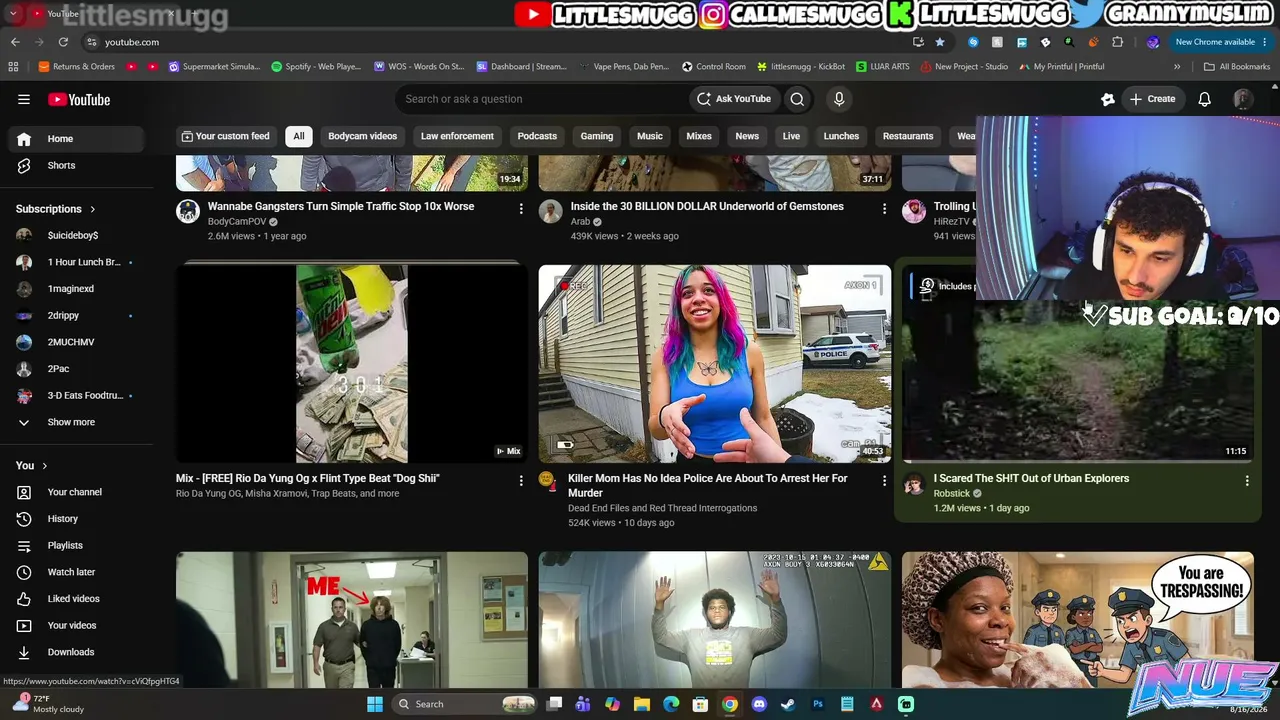Image resolution: width=1280 pixels, height=720 pixels.
Task: Open YouTube notifications bell
Action: [1205, 99]
